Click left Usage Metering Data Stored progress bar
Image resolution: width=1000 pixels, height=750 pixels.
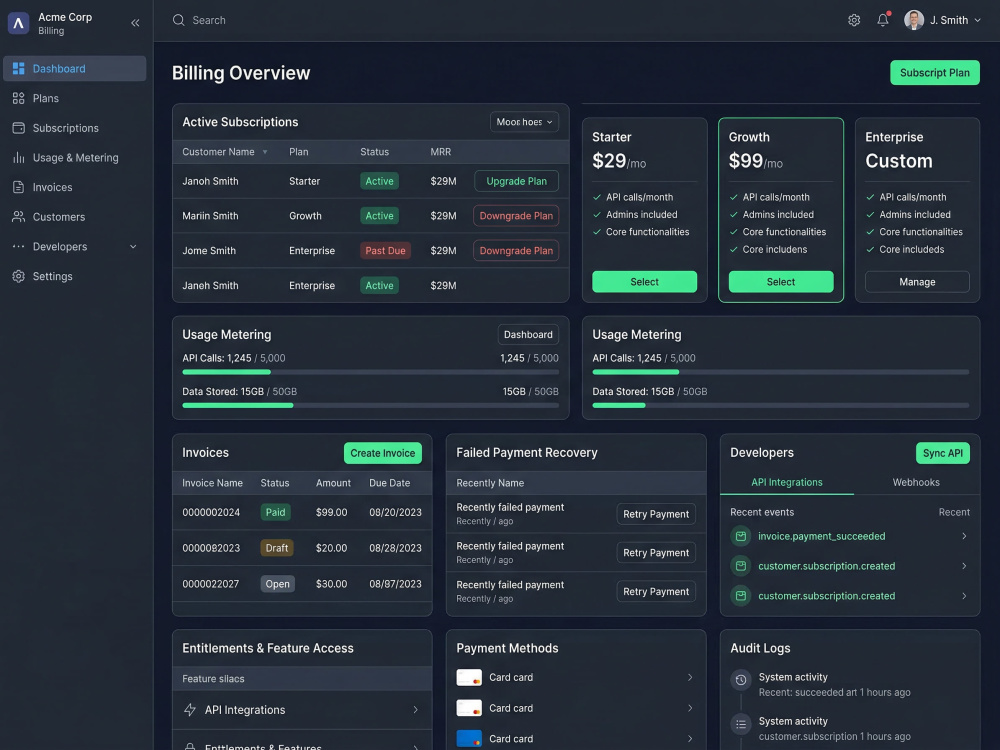[x=371, y=405]
